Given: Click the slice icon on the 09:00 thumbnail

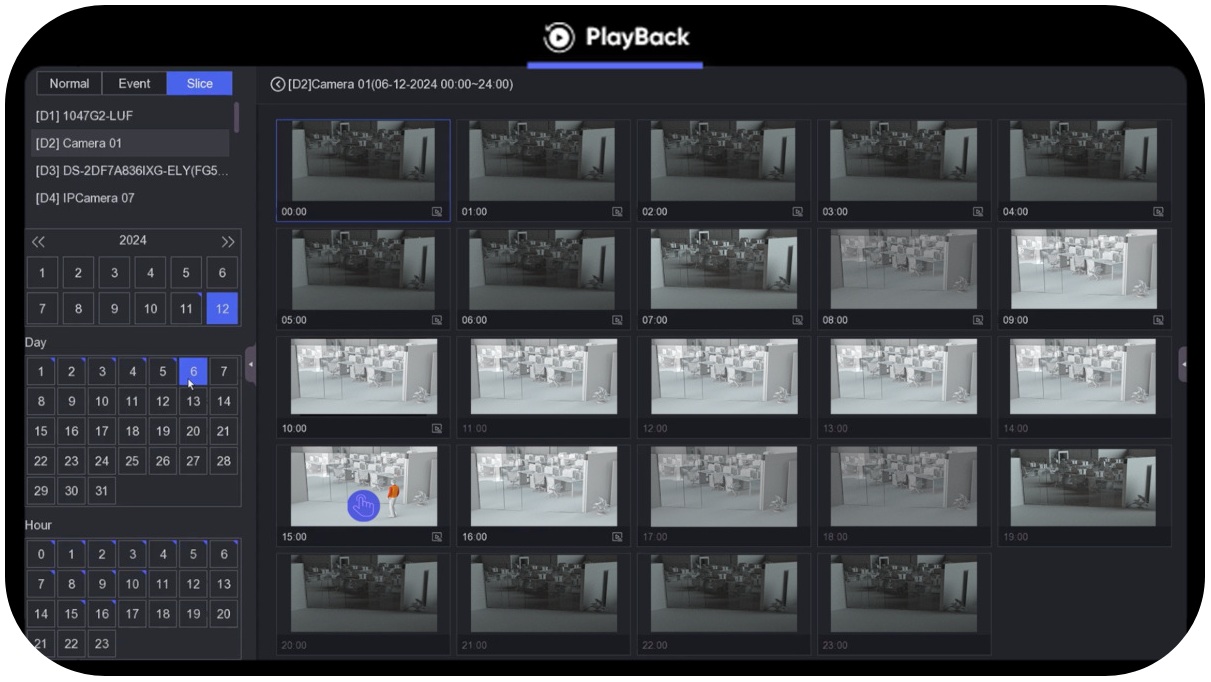Looking at the screenshot, I should 1157,320.
